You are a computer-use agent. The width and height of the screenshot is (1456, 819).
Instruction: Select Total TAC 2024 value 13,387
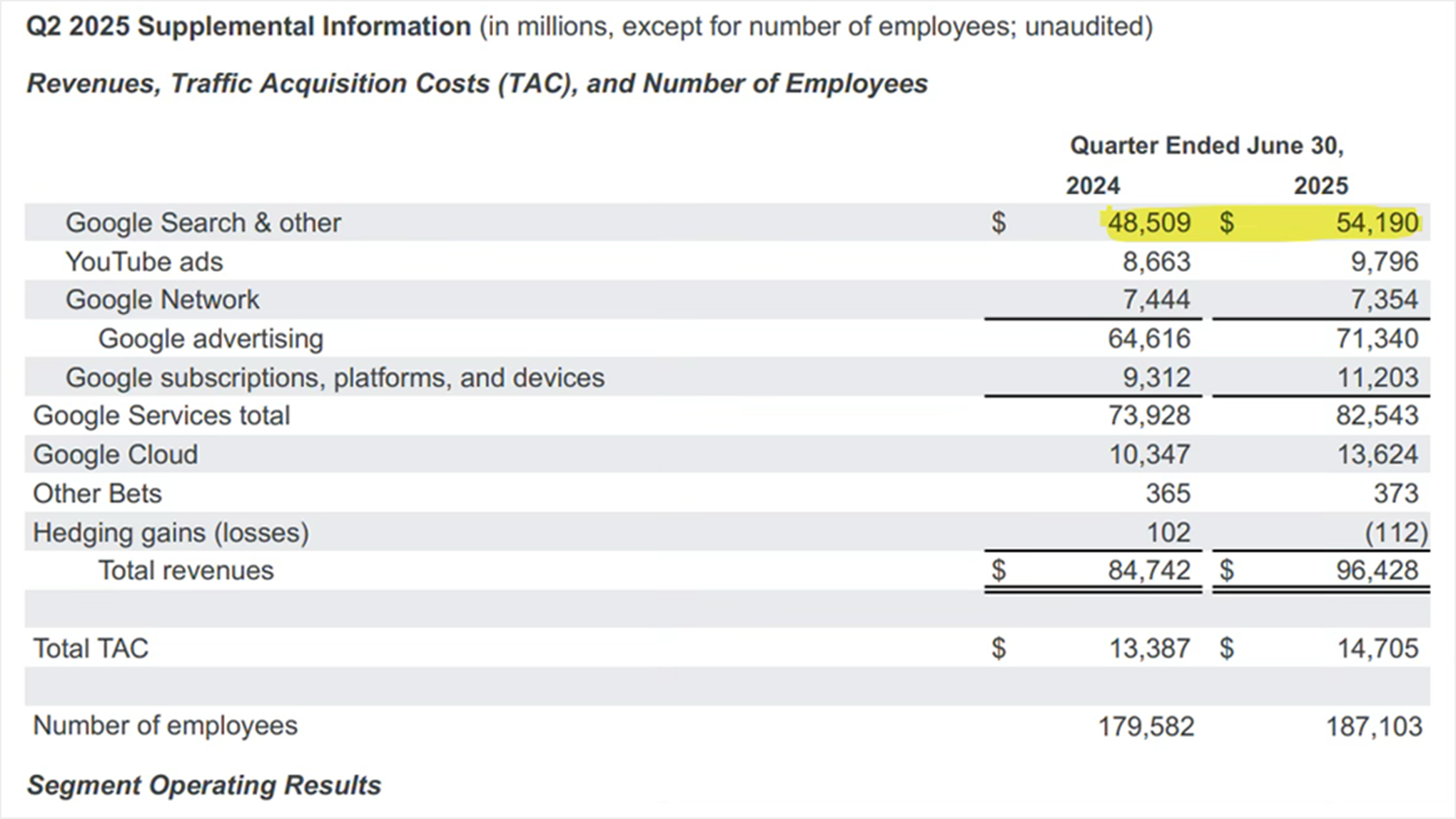[1149, 648]
